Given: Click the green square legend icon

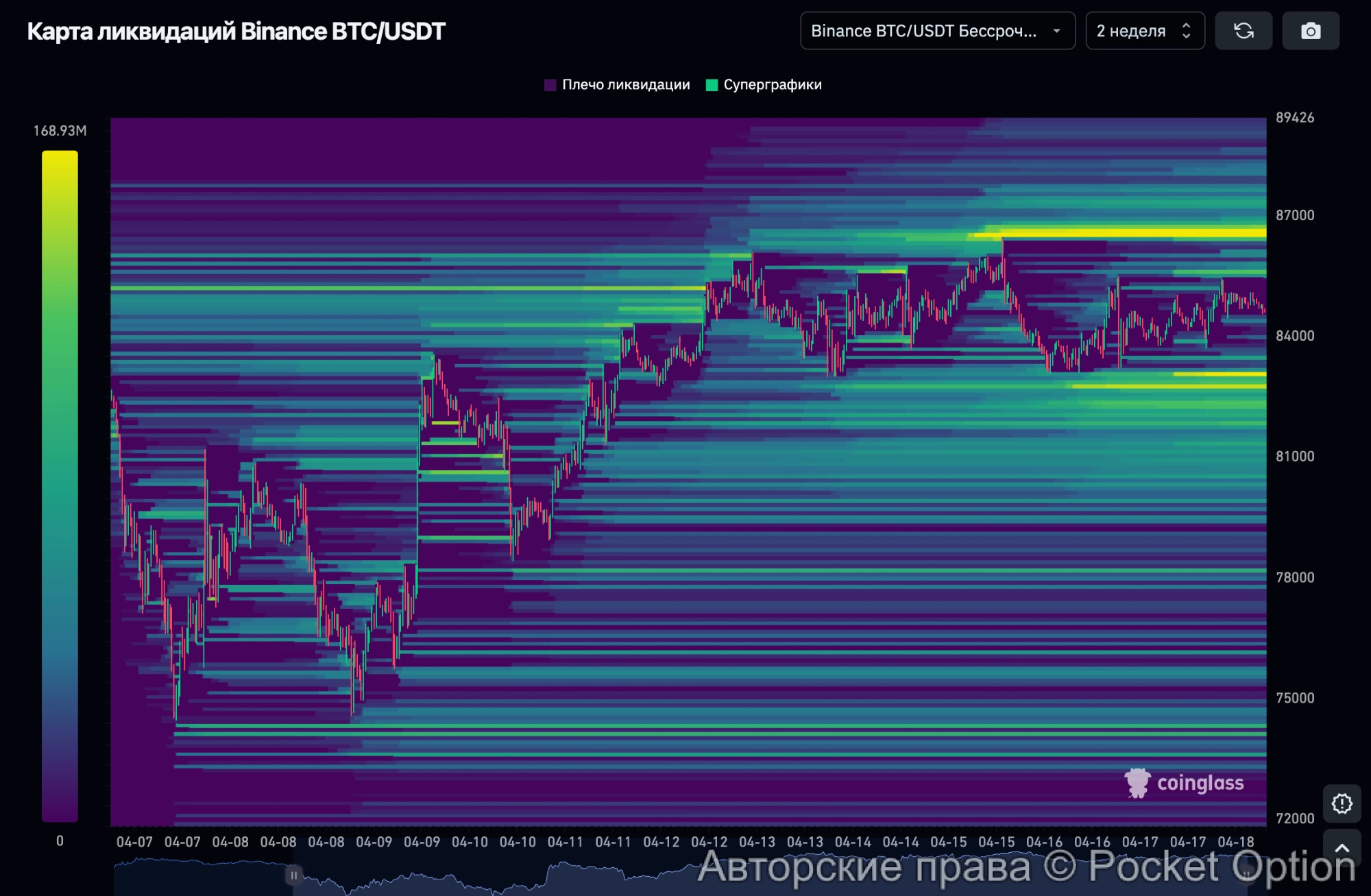Looking at the screenshot, I should tap(712, 85).
